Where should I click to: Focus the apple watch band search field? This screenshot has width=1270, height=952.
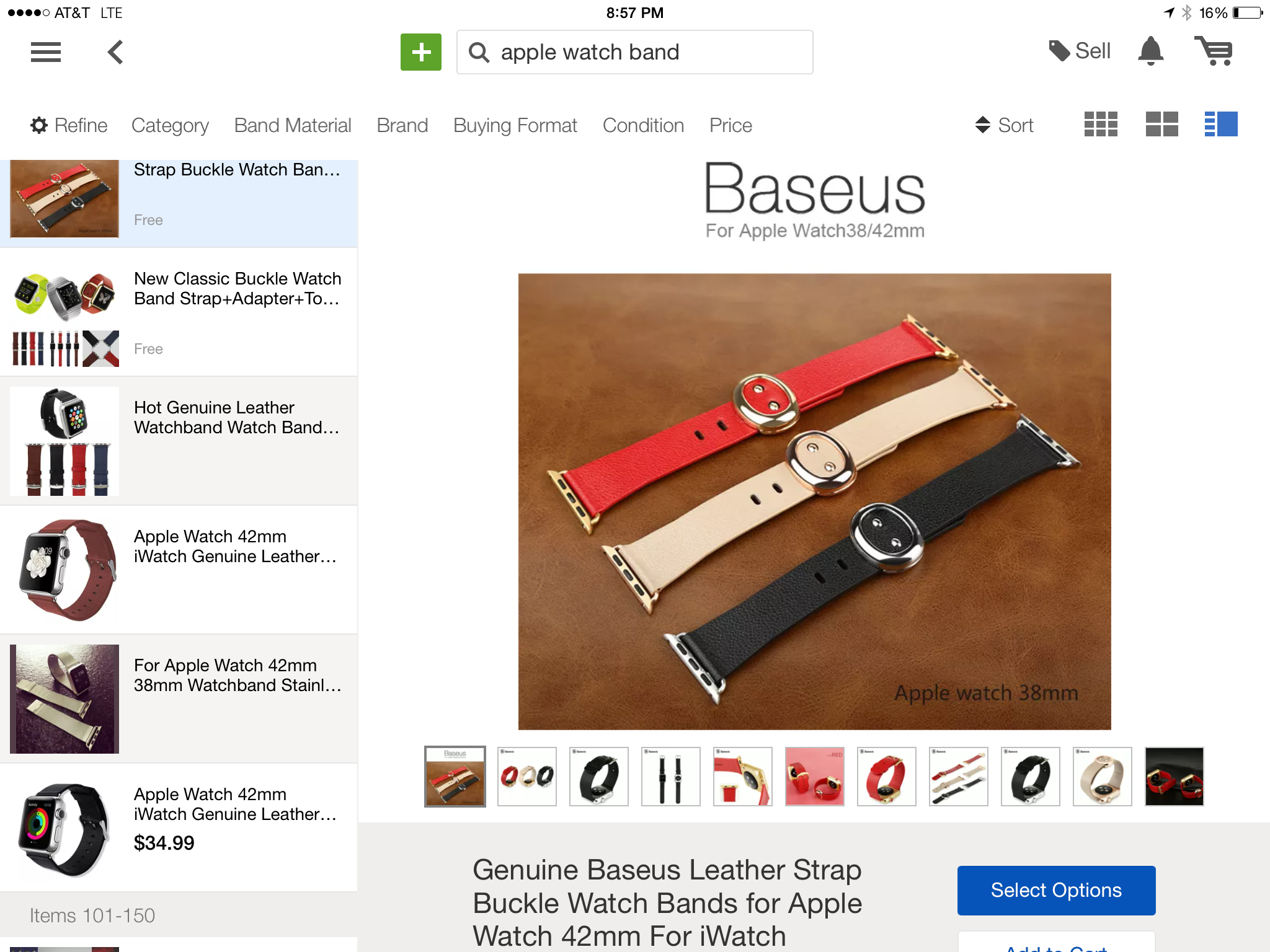pyautogui.click(x=634, y=52)
